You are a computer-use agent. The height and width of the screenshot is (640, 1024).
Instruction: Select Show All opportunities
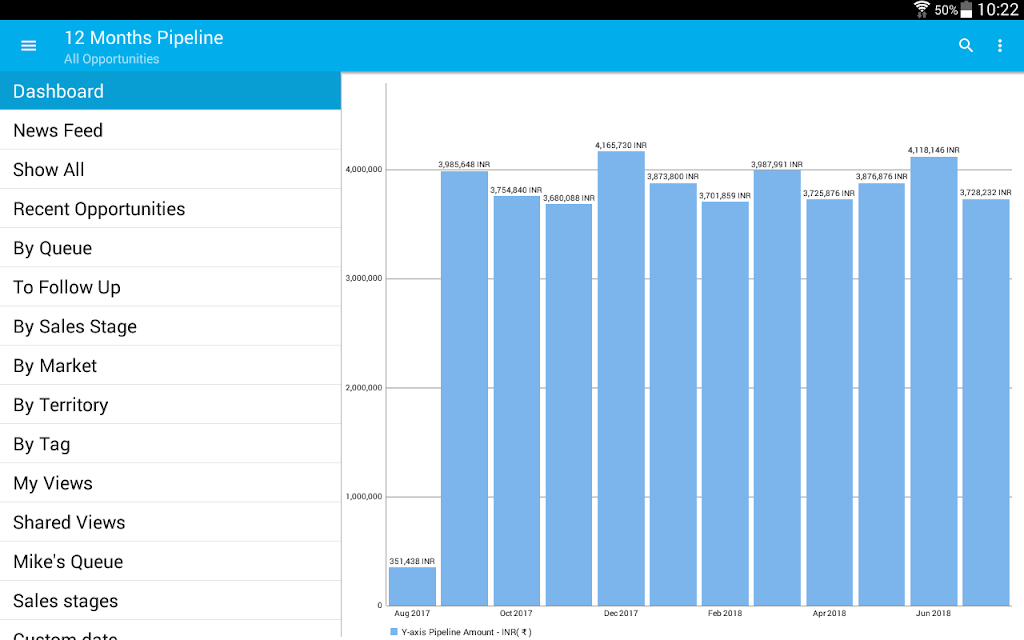(170, 170)
